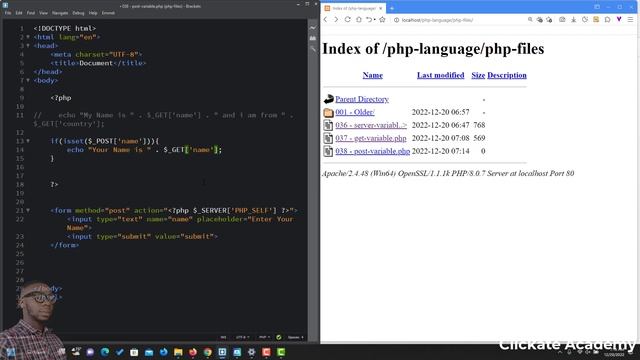Viewport: 640px width, 360px height.
Task: Click the purple V extension icon
Action: [619, 19]
